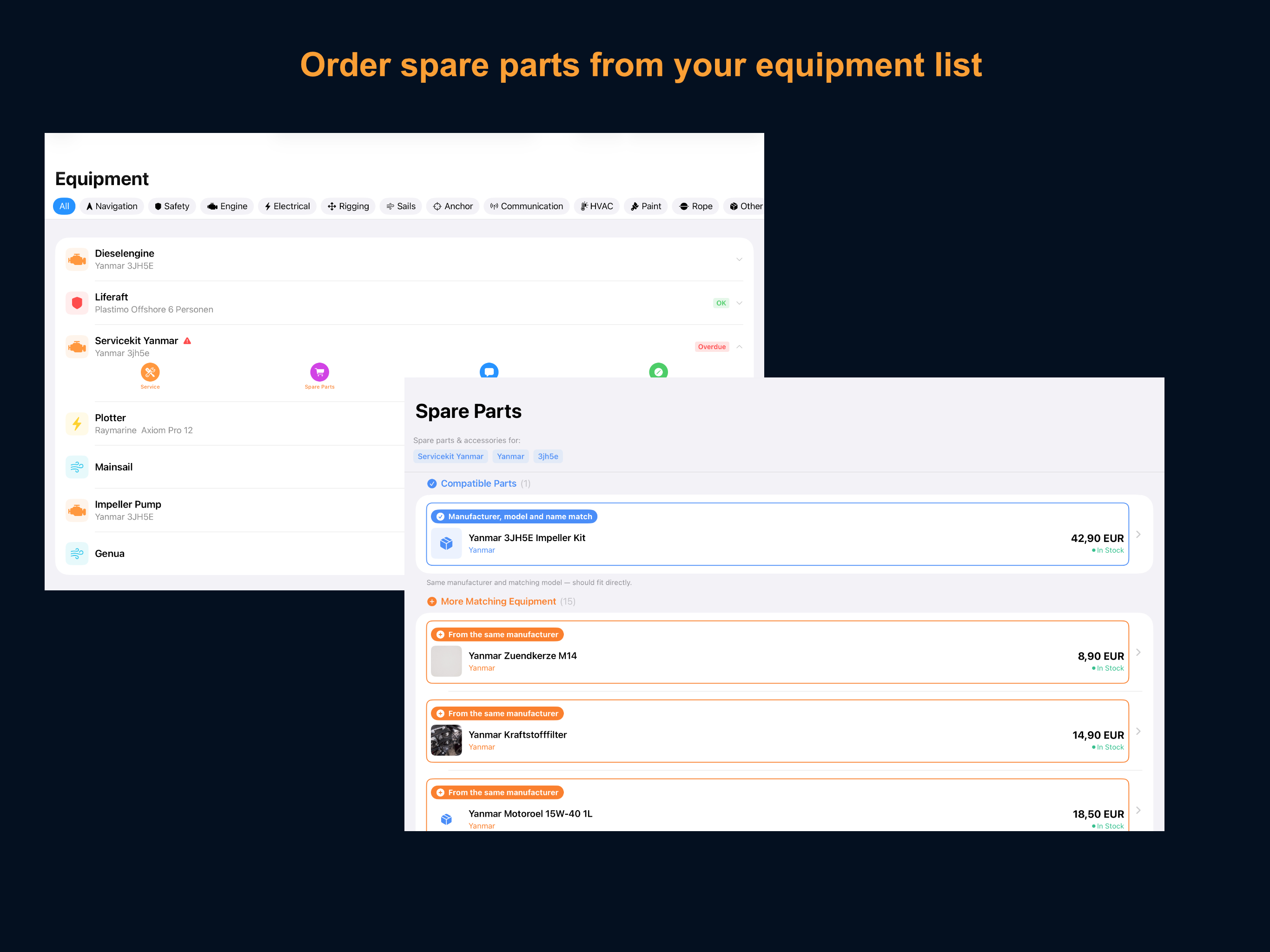Select the 3jh5e search tag

[x=549, y=456]
